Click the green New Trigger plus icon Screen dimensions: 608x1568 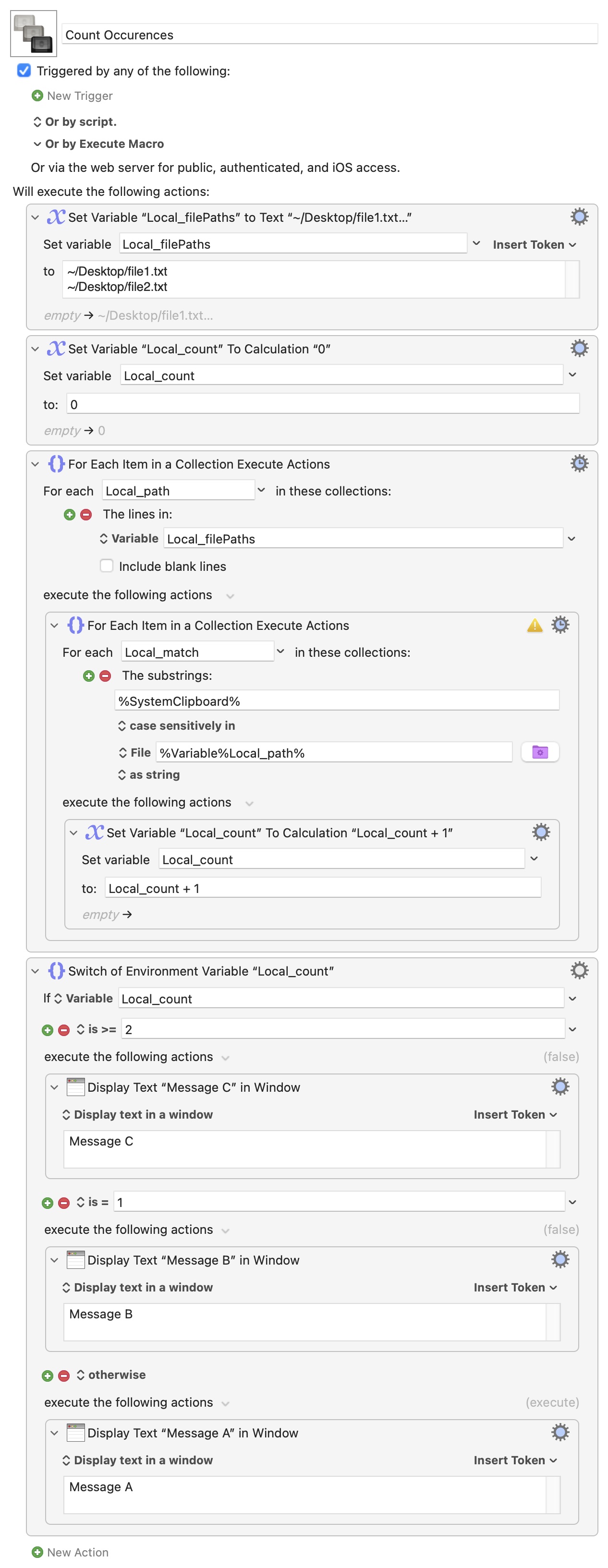click(x=37, y=96)
